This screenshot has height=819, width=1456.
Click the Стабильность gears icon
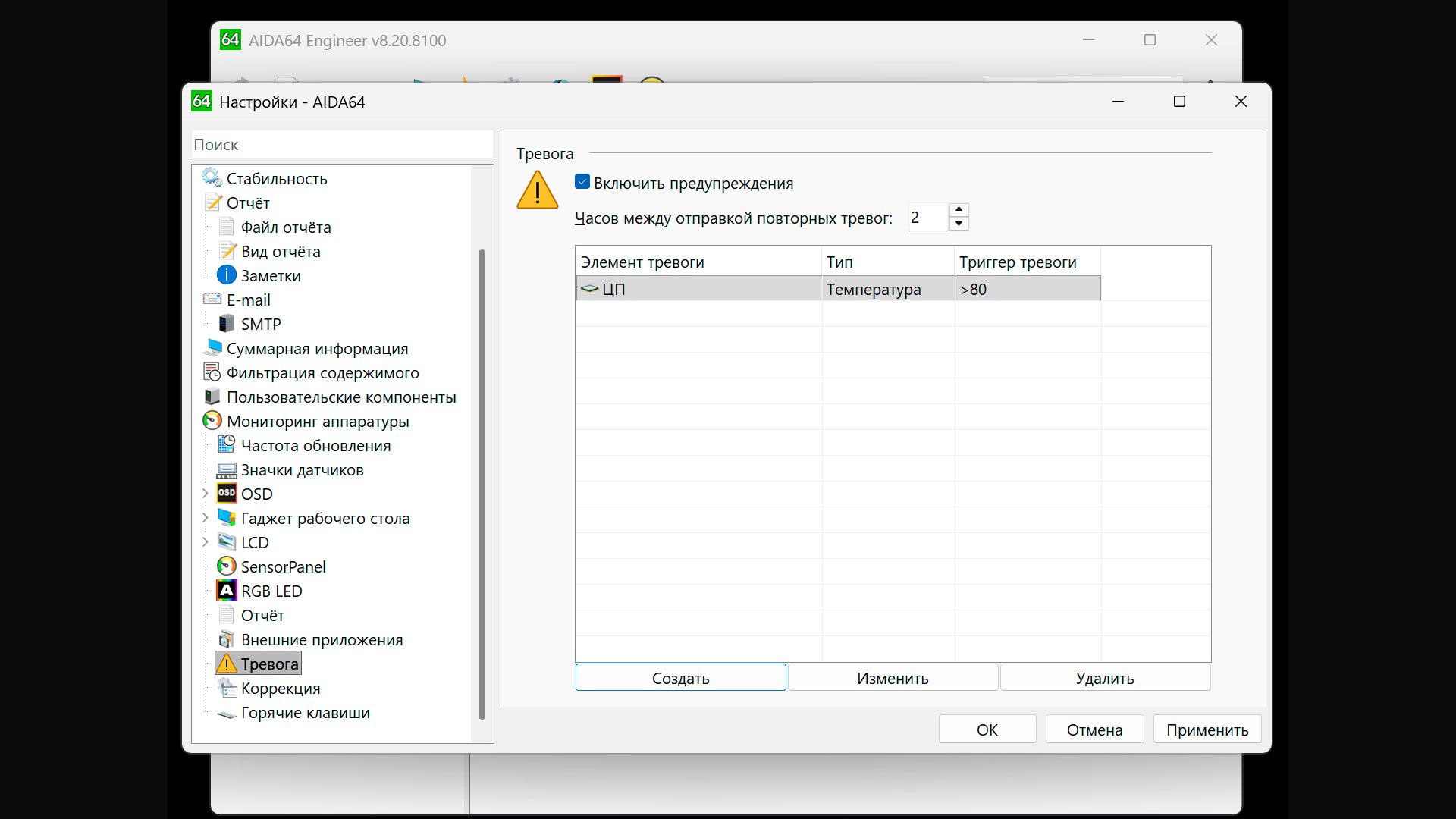click(x=212, y=178)
